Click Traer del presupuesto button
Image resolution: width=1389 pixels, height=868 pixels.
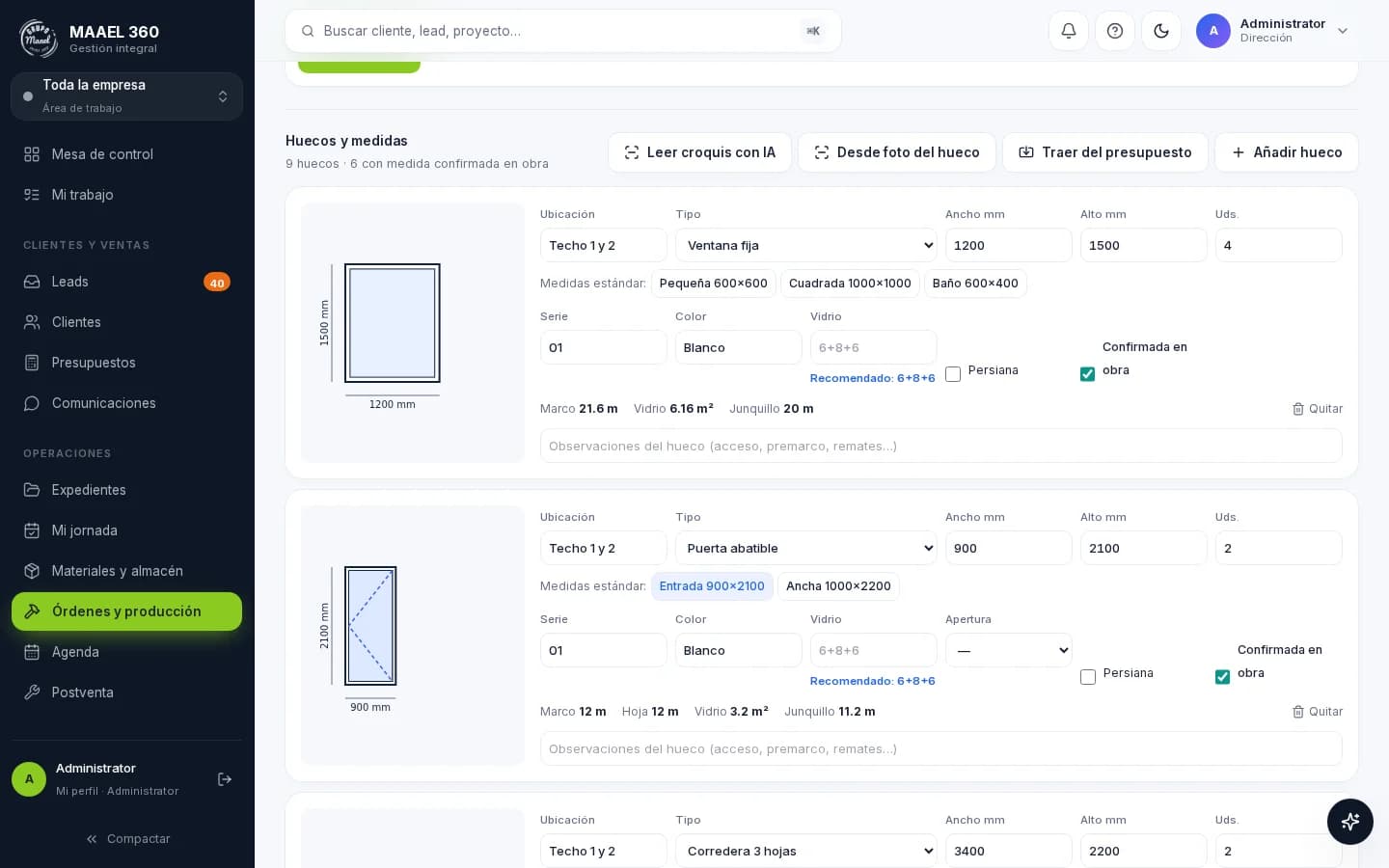pyautogui.click(x=1105, y=152)
